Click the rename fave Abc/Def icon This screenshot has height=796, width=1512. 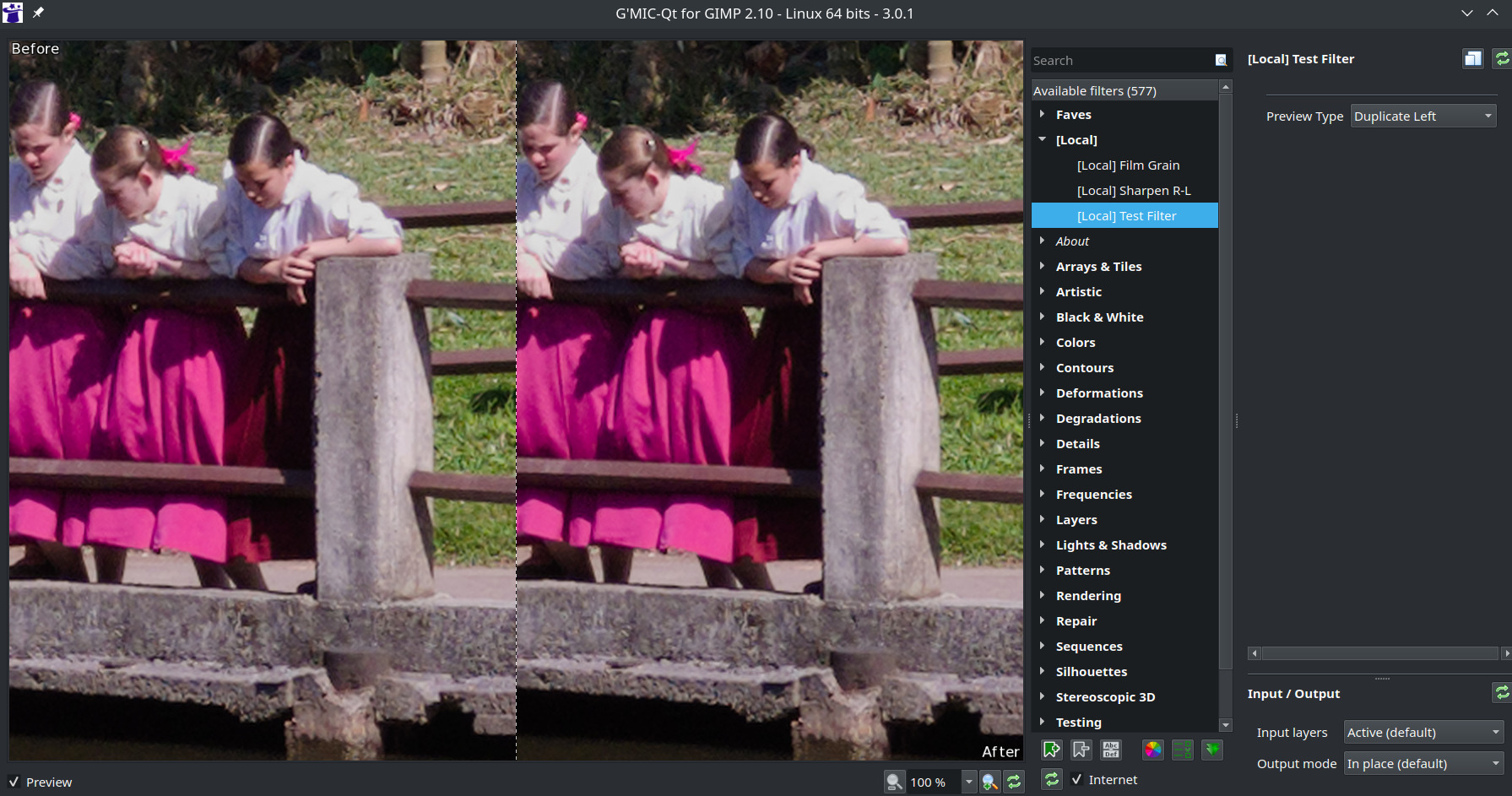tap(1111, 750)
